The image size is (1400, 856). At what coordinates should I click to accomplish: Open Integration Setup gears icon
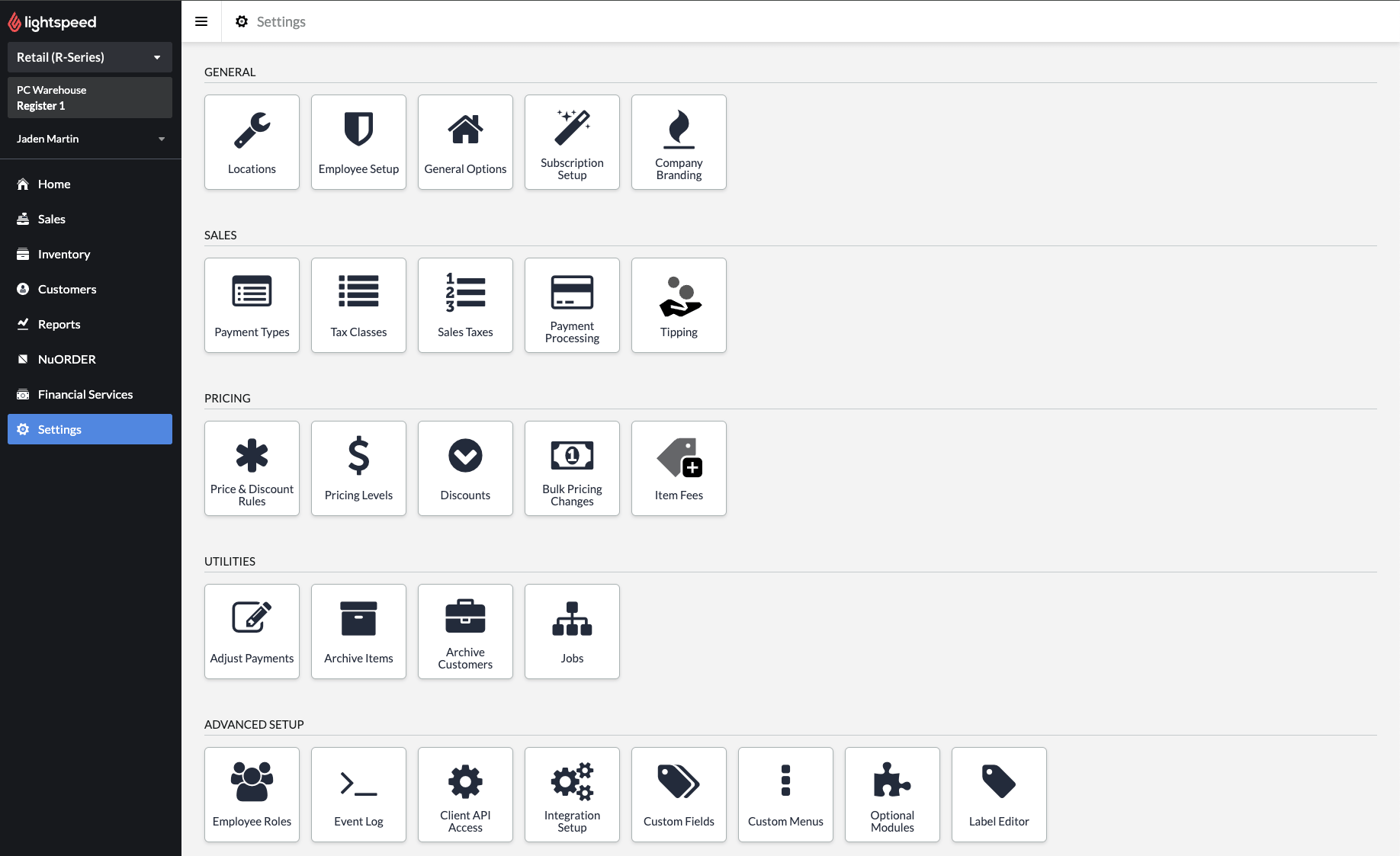point(572,781)
